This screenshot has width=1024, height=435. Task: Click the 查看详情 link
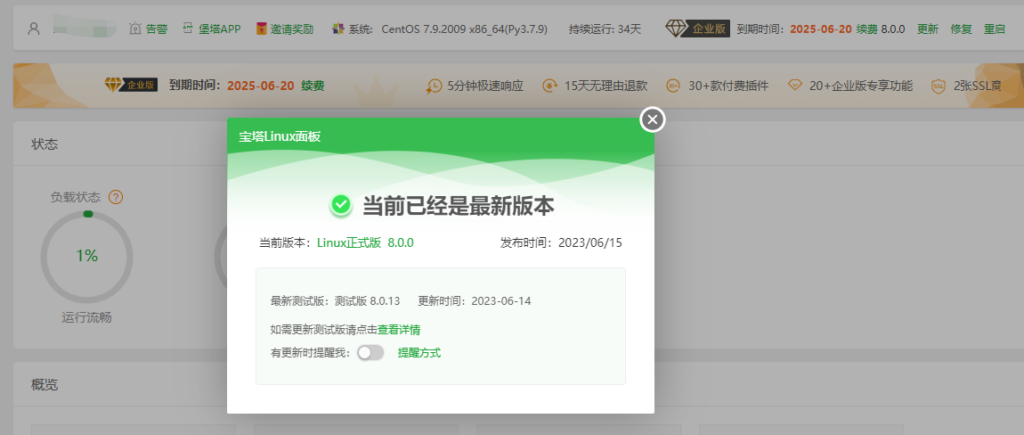tap(399, 329)
